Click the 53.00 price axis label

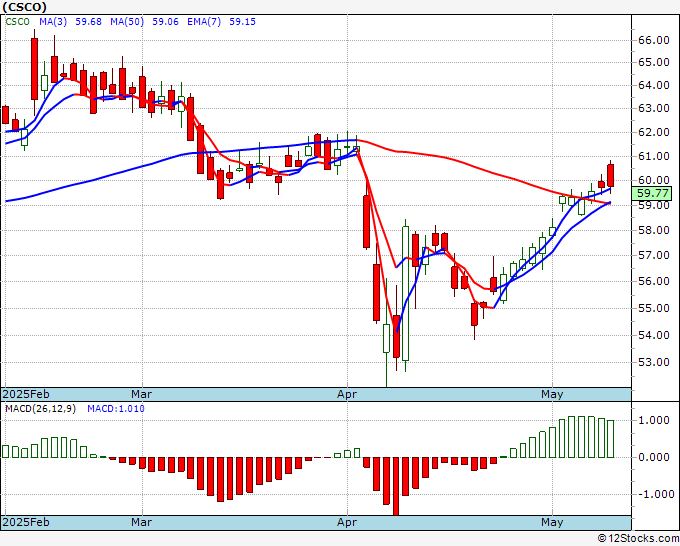coord(654,362)
